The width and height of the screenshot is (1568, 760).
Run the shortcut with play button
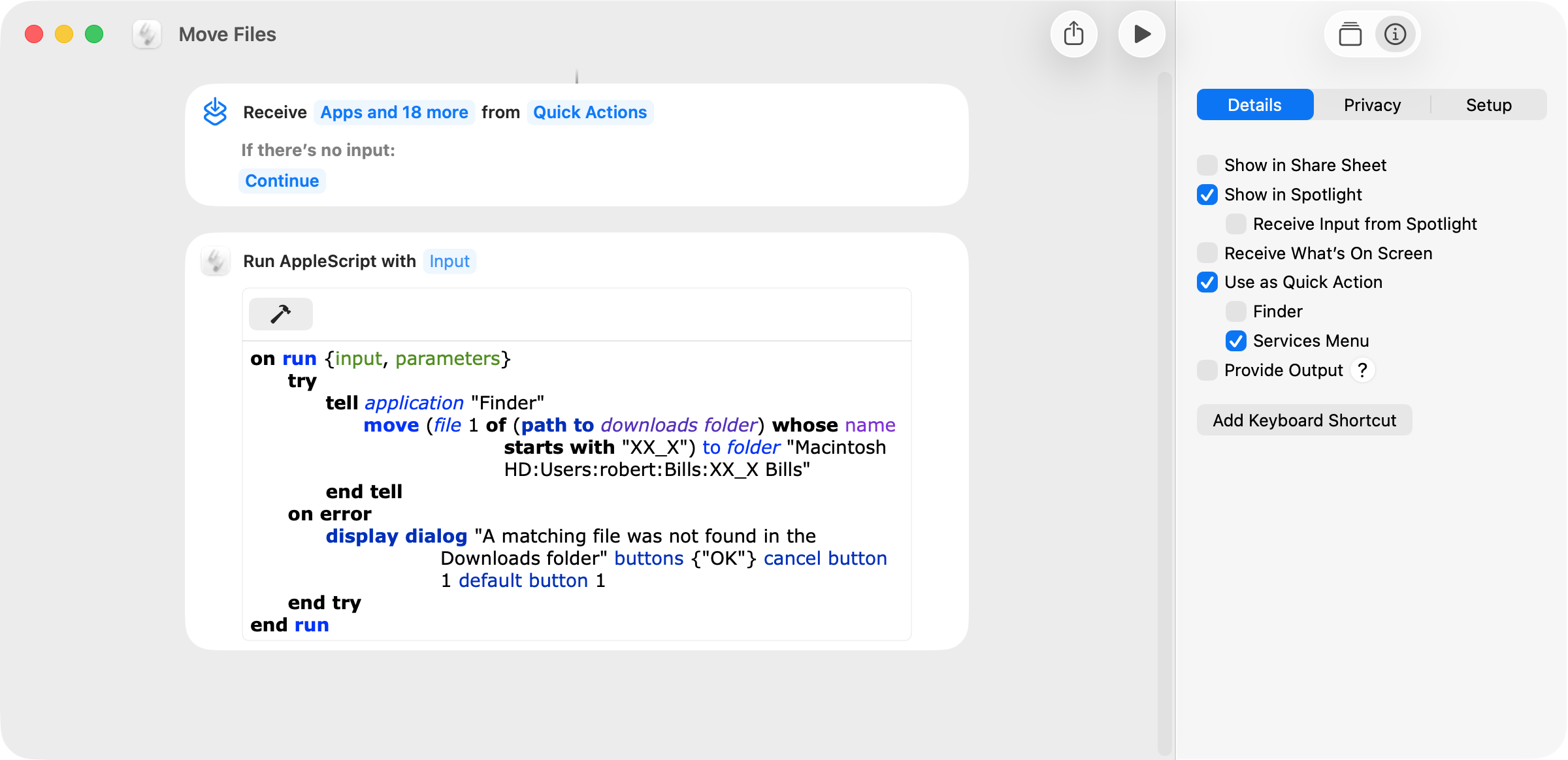1141,34
